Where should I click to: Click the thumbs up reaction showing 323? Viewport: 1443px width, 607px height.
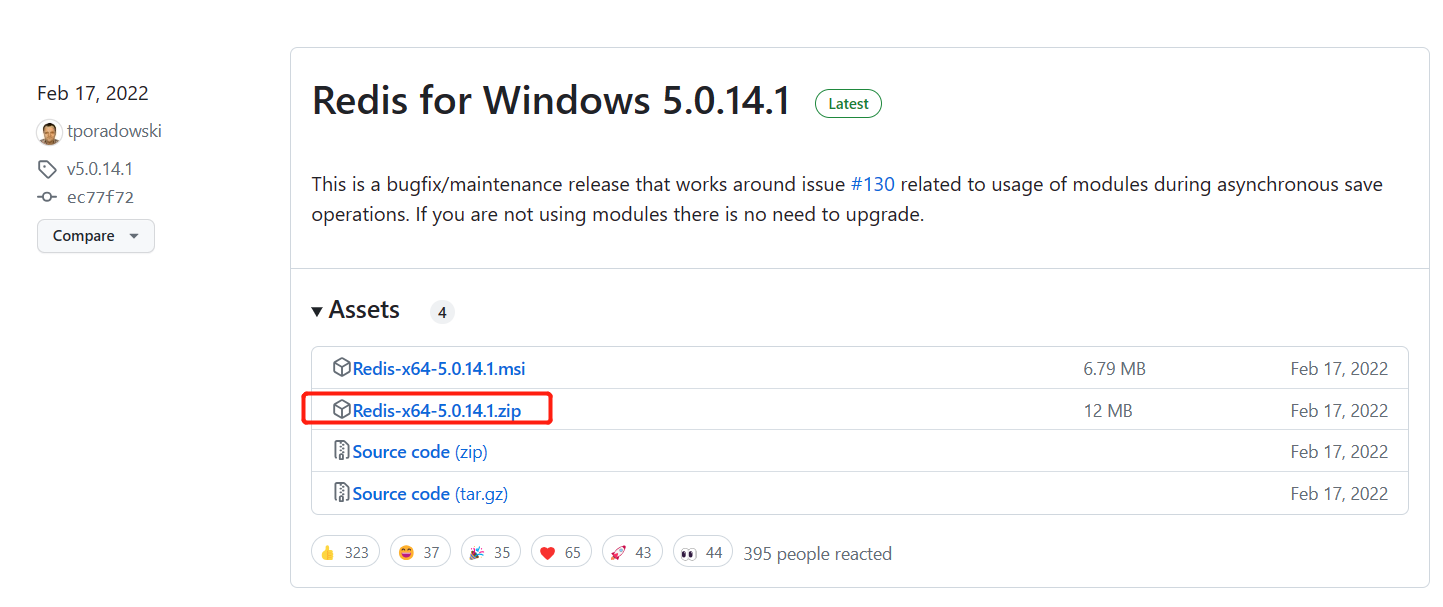pyautogui.click(x=345, y=551)
